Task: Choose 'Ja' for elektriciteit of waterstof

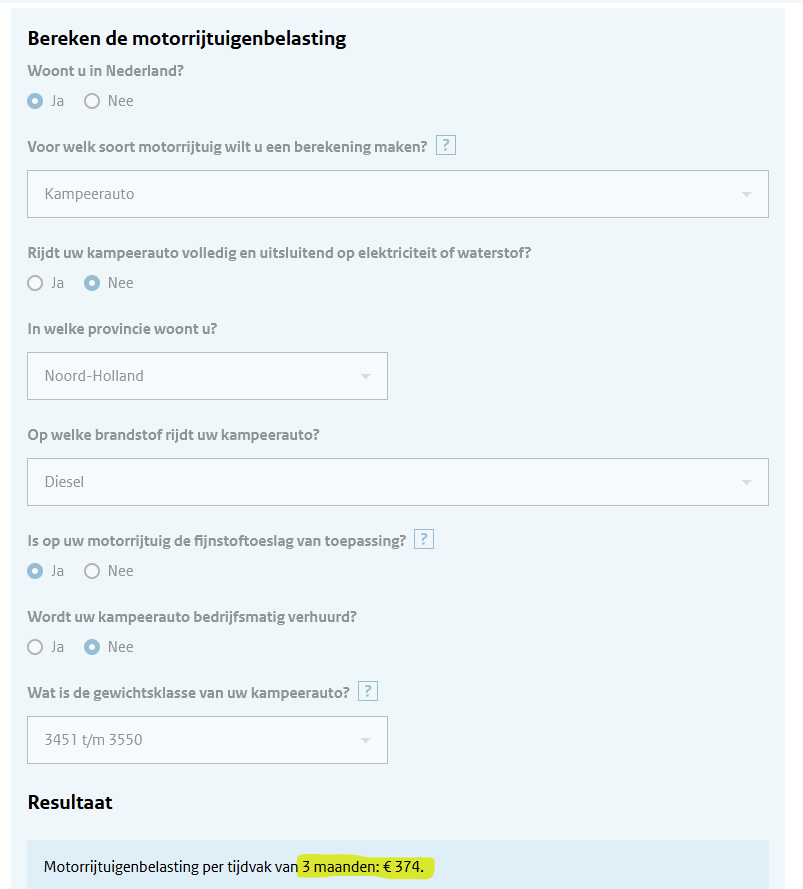Action: coord(36,283)
